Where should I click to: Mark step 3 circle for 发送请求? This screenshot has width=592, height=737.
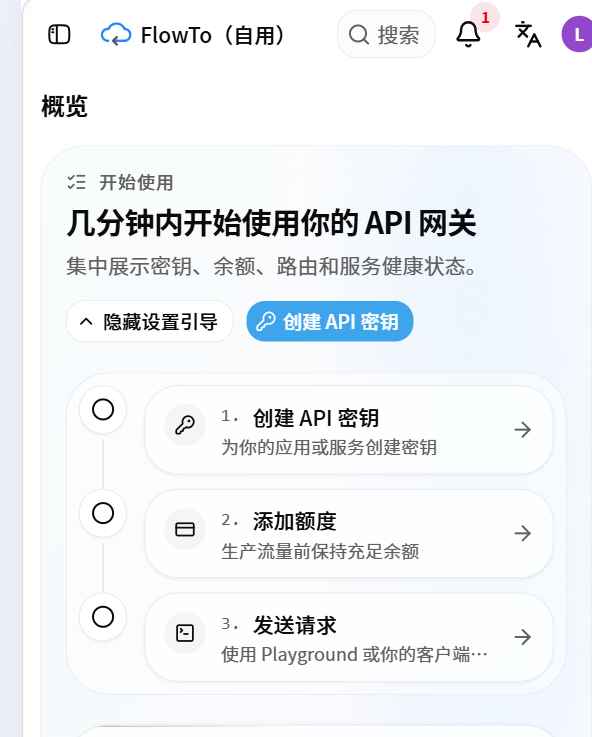point(103,617)
